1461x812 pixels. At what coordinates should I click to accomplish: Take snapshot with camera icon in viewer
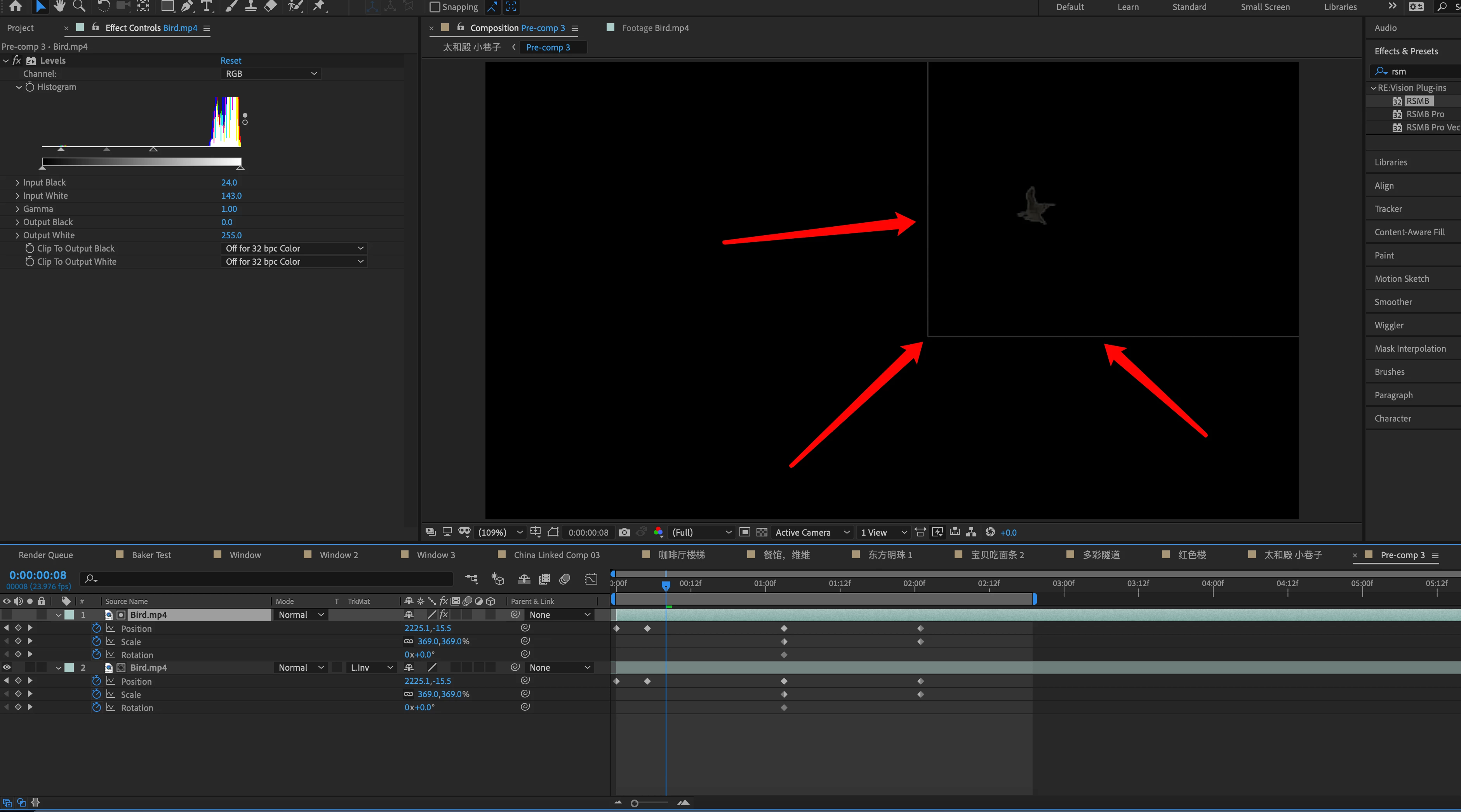coord(624,532)
